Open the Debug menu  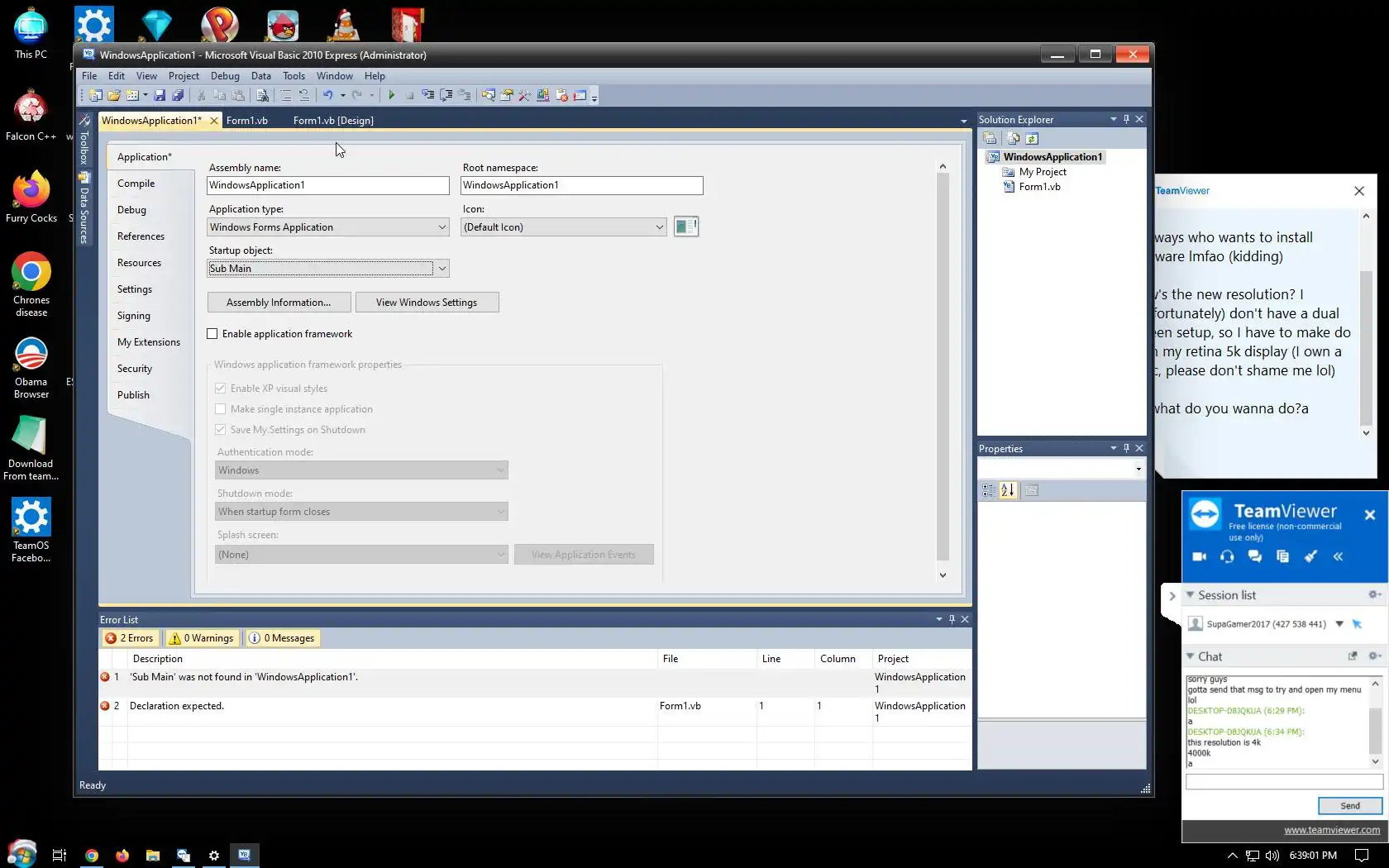click(x=225, y=76)
